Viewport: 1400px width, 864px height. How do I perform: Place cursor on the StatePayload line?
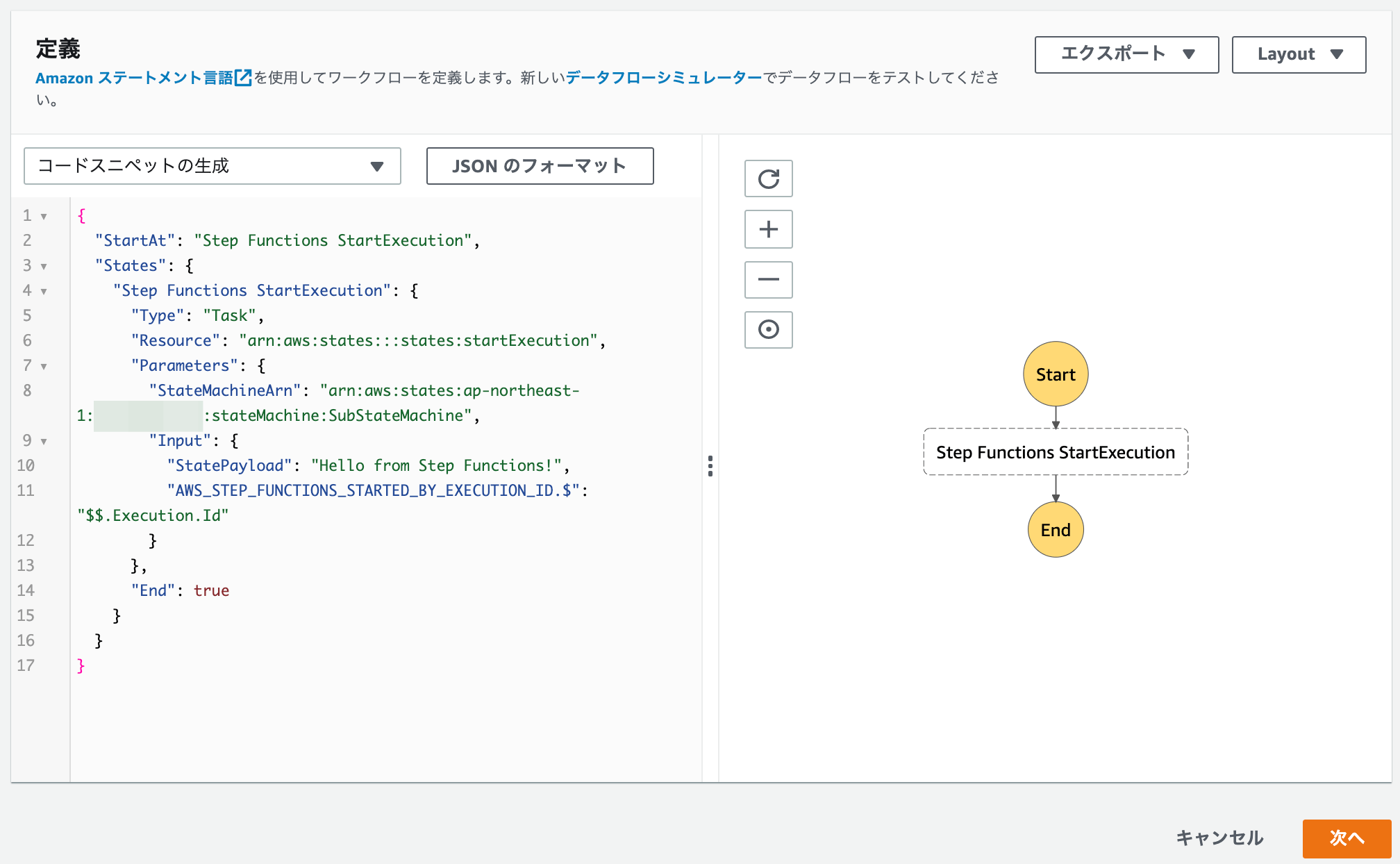click(368, 465)
